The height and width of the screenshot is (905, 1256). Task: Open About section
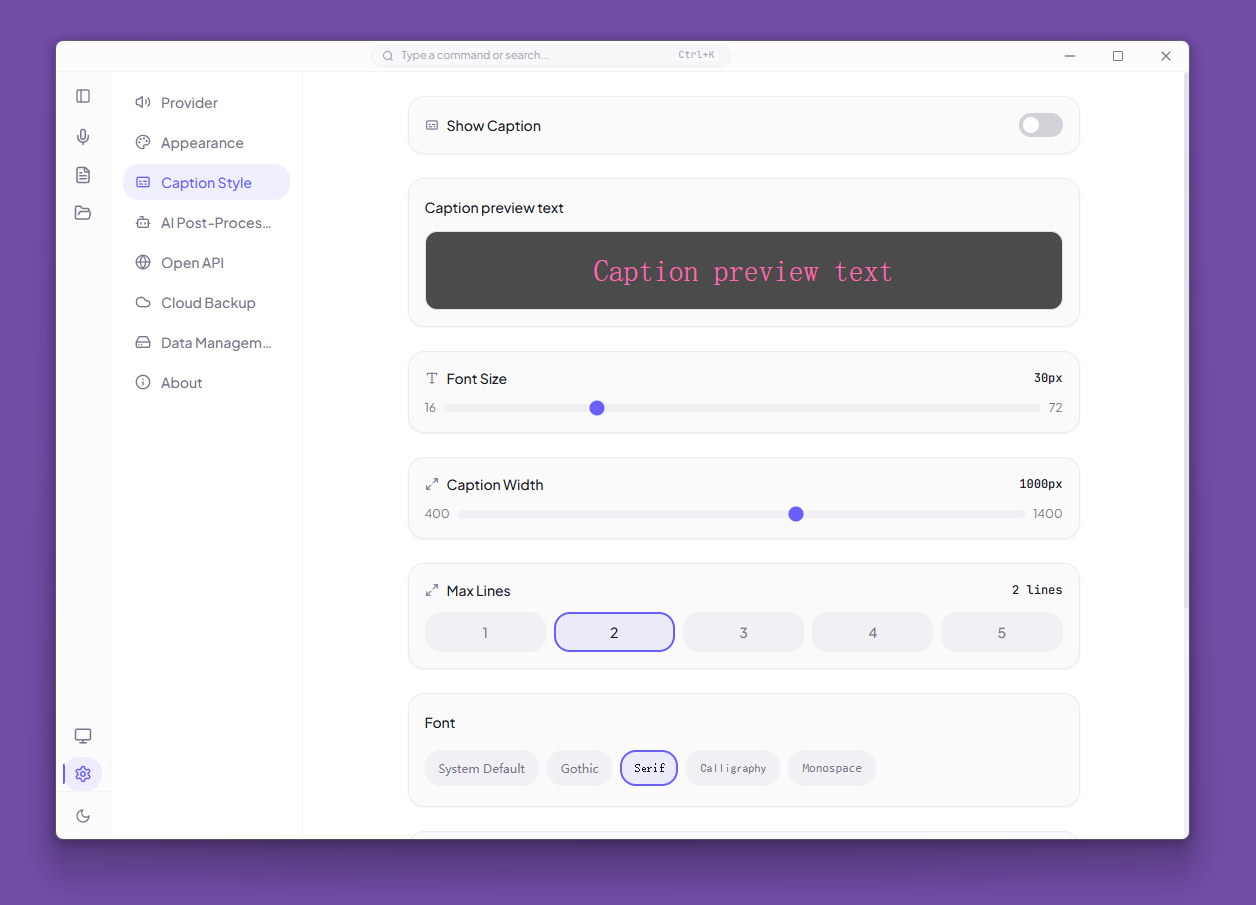tap(206, 383)
